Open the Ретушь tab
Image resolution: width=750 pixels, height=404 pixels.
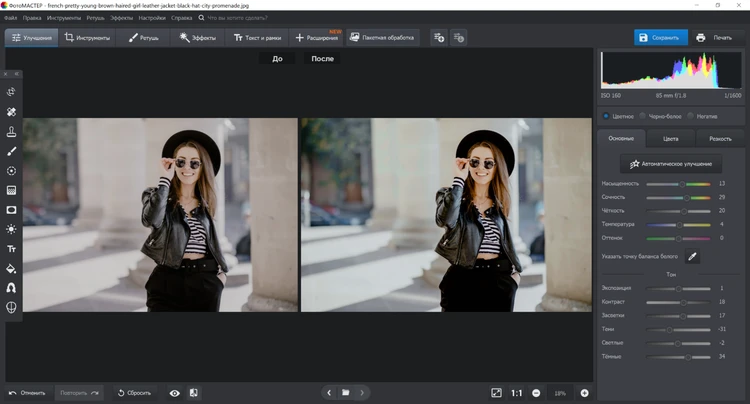click(x=143, y=38)
